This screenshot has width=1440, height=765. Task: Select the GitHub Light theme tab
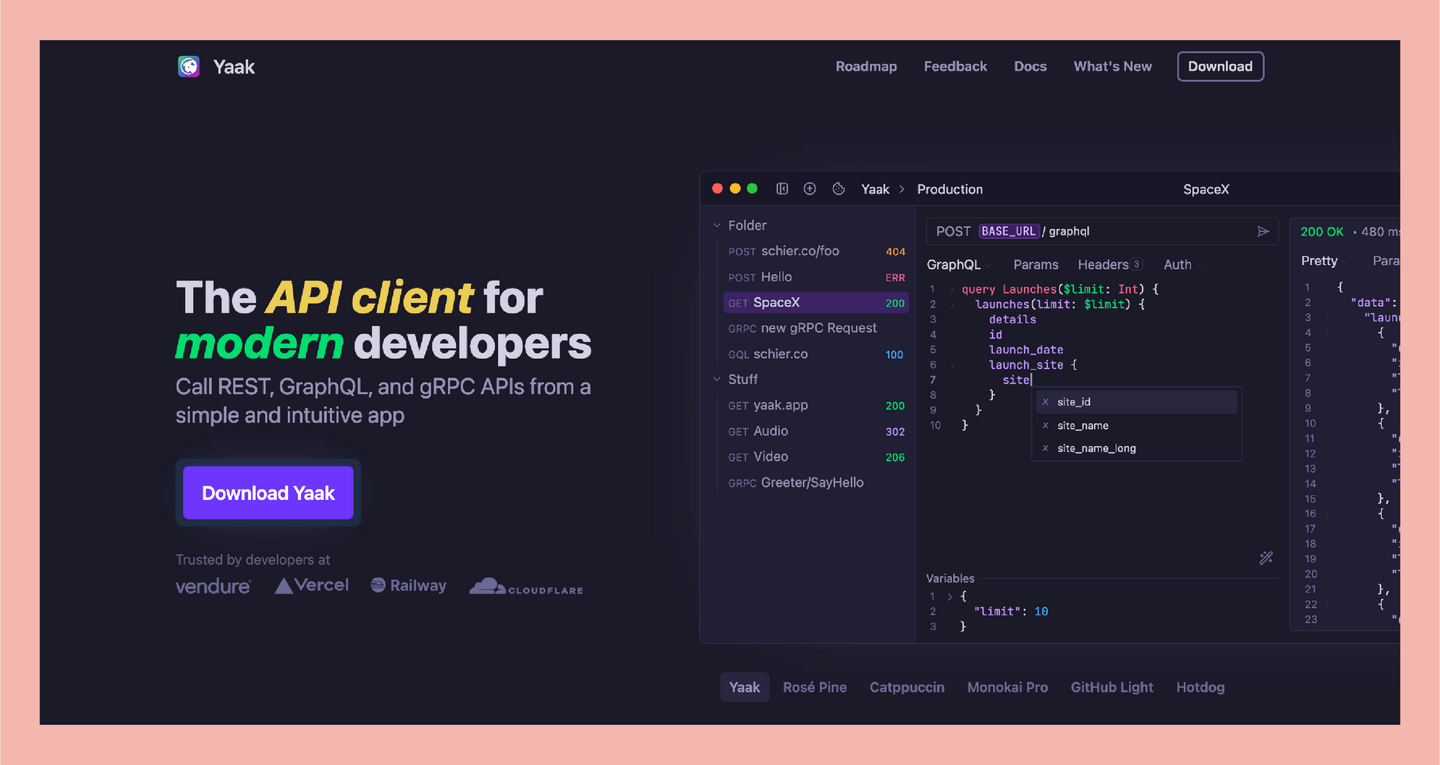click(x=1112, y=687)
